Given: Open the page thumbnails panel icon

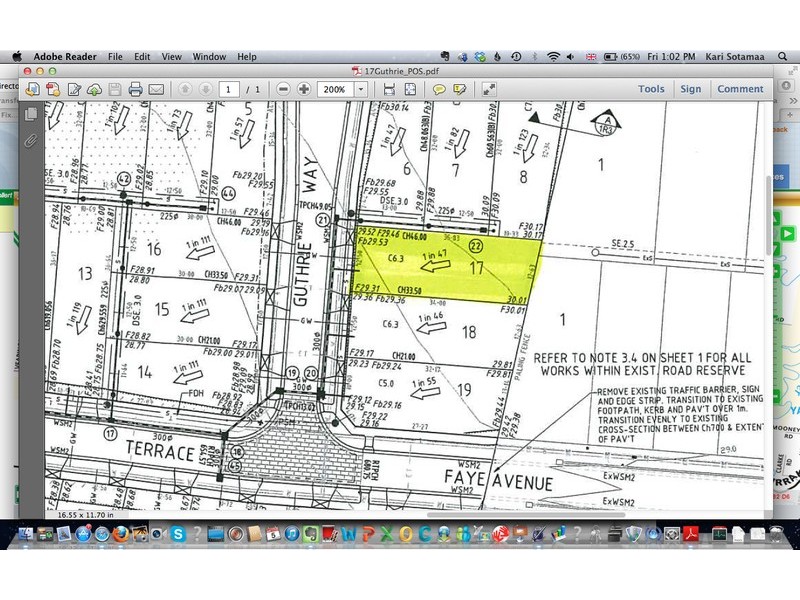Looking at the screenshot, I should click(30, 113).
